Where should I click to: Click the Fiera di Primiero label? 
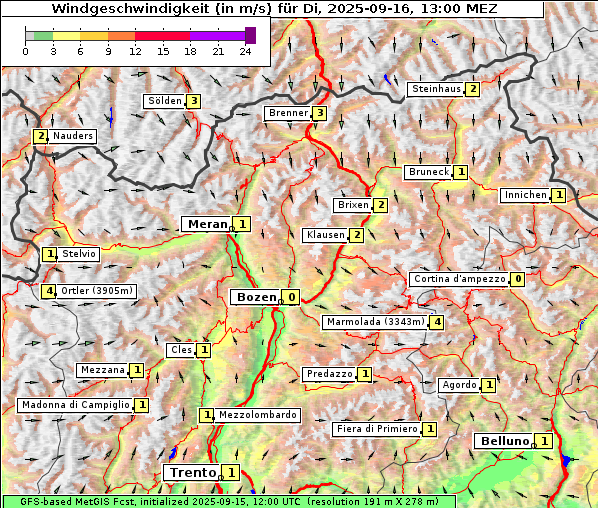coord(377,429)
